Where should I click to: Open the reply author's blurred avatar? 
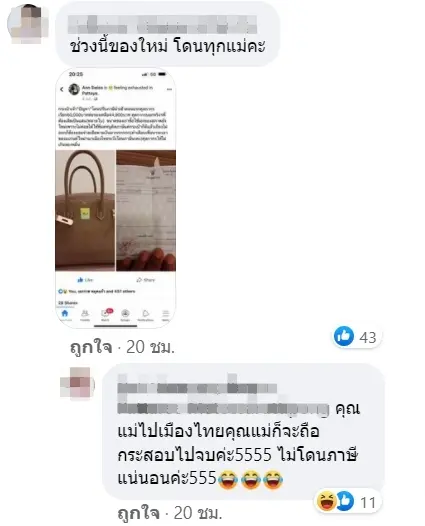click(77, 383)
